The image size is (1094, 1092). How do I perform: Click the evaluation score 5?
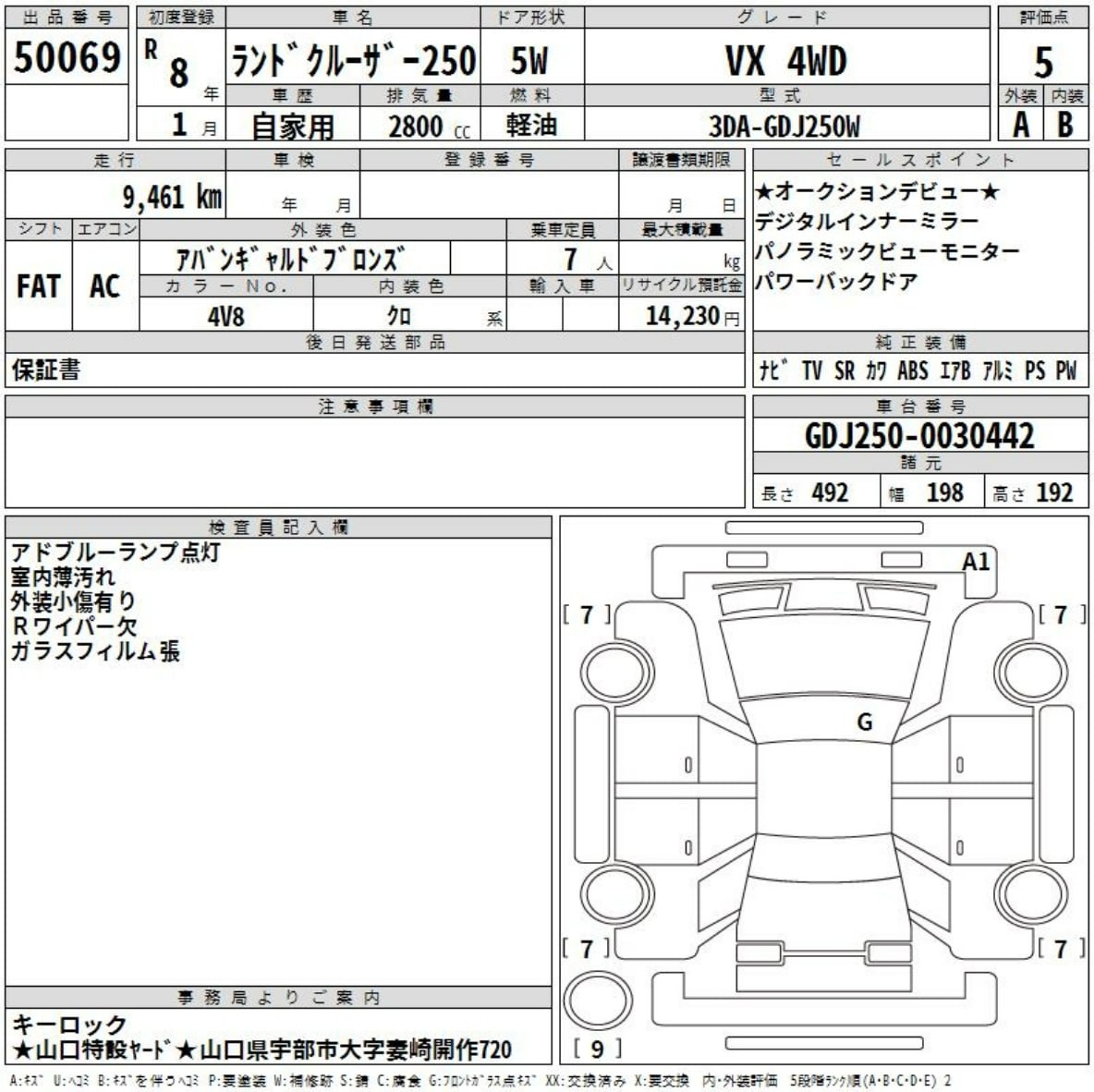coord(1043,63)
